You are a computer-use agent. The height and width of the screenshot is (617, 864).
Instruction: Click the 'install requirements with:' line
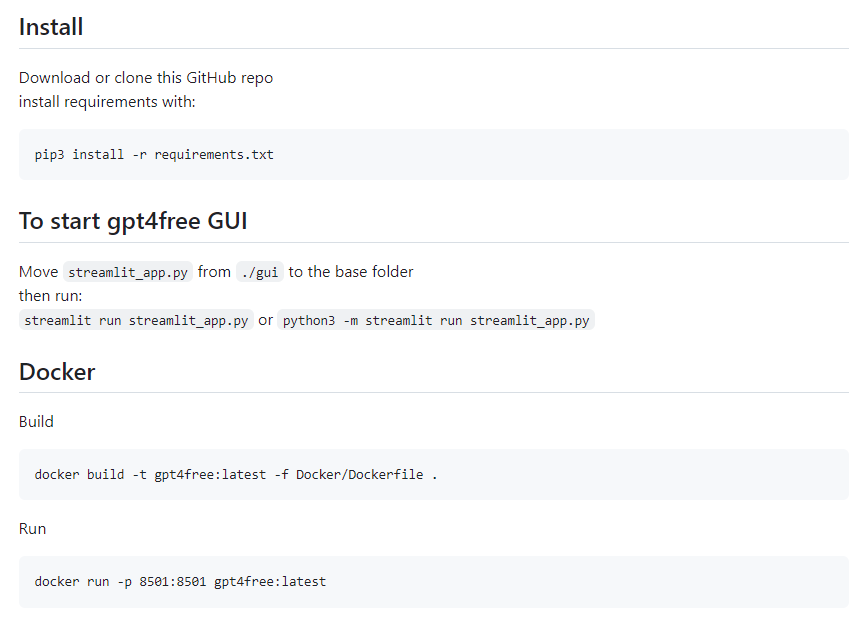(x=107, y=102)
